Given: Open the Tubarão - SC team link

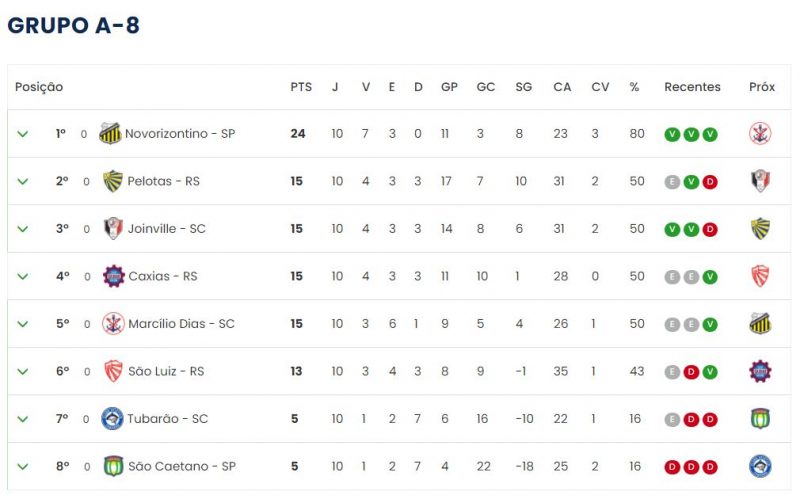Looking at the screenshot, I should coord(167,418).
